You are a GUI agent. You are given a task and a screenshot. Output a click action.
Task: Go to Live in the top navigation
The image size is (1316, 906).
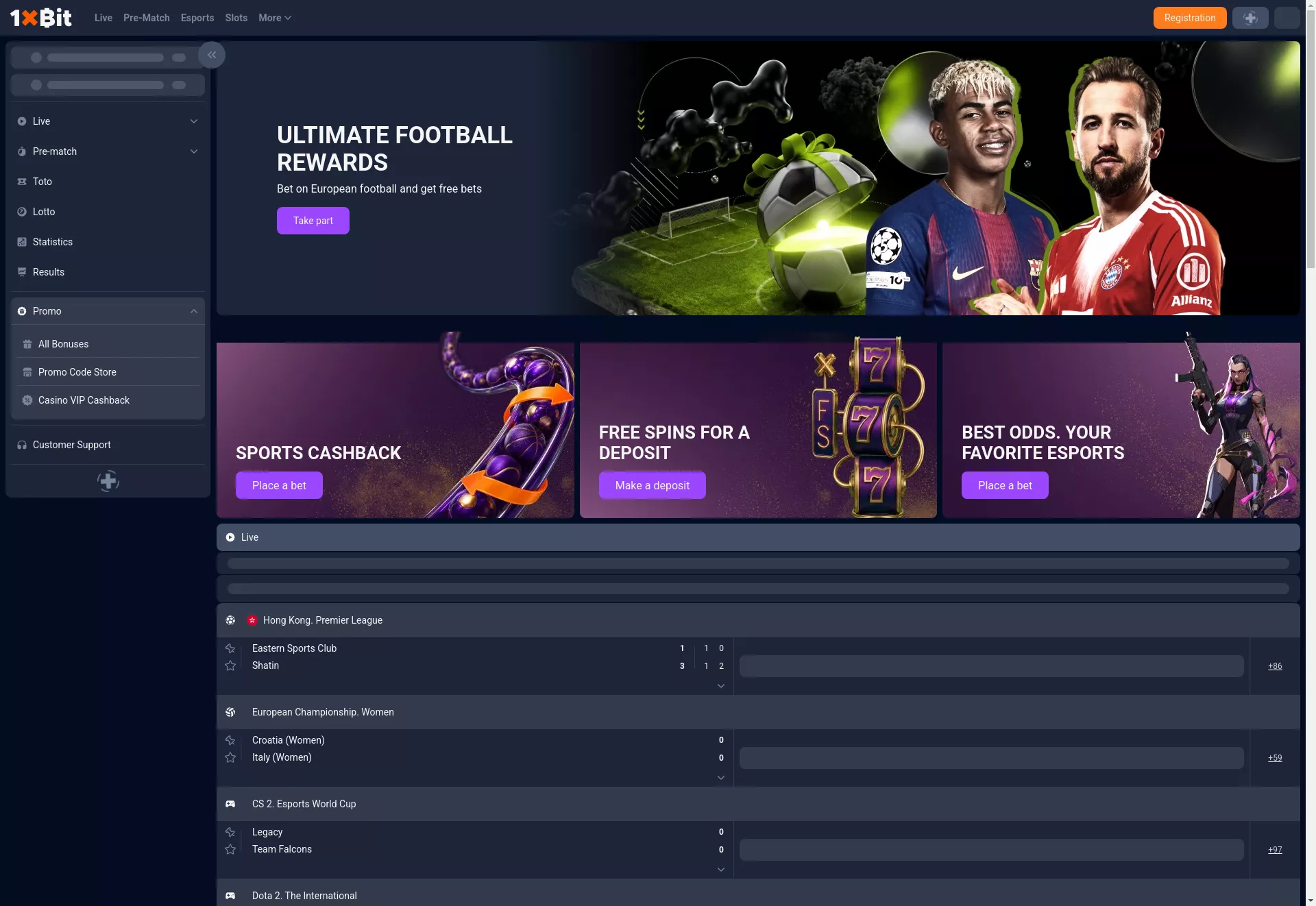point(103,18)
